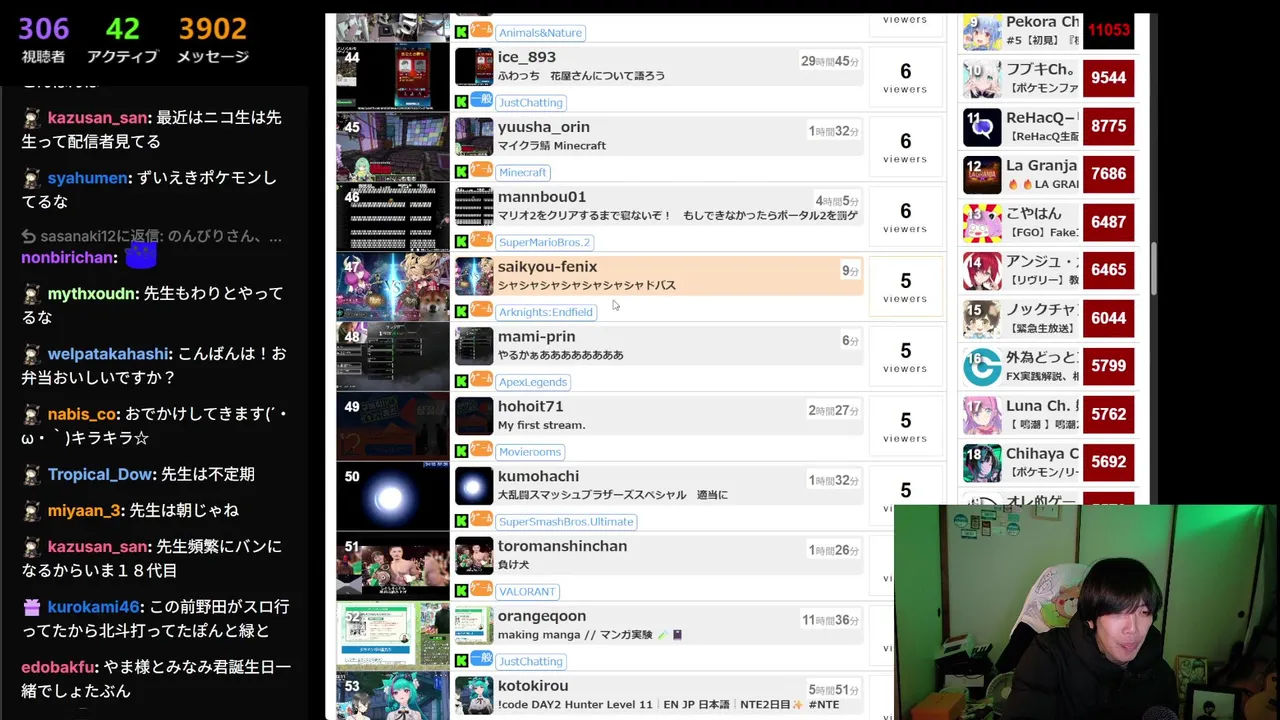
Task: Open the SuperMarioBros.2 category tag
Action: click(x=545, y=242)
